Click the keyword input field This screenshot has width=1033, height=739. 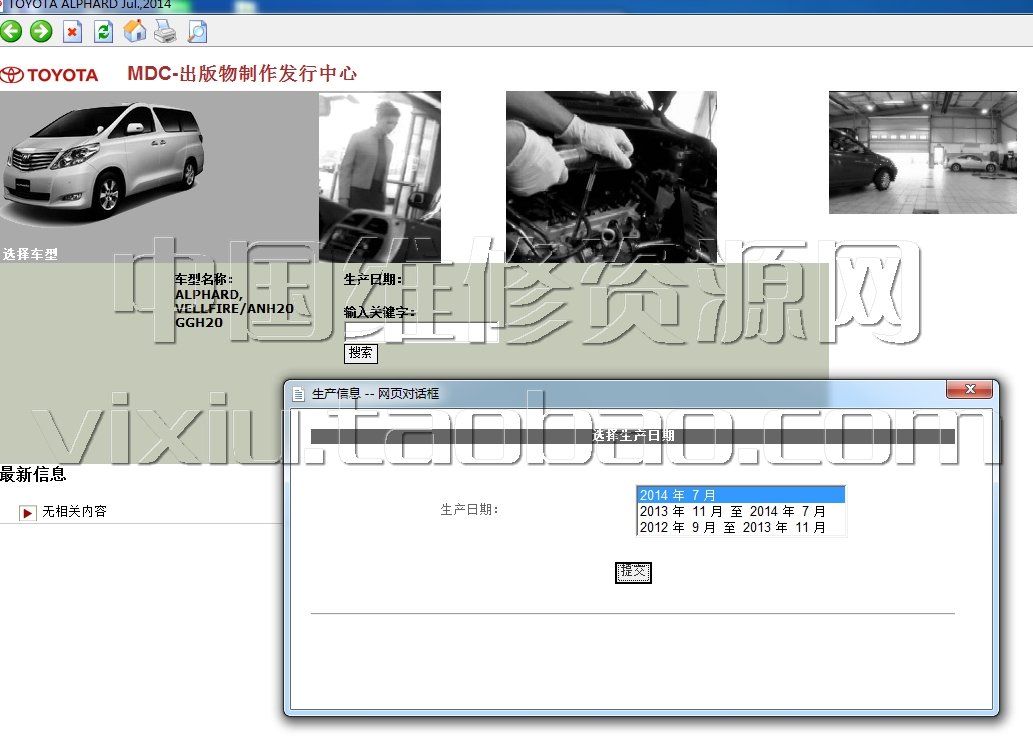point(421,332)
